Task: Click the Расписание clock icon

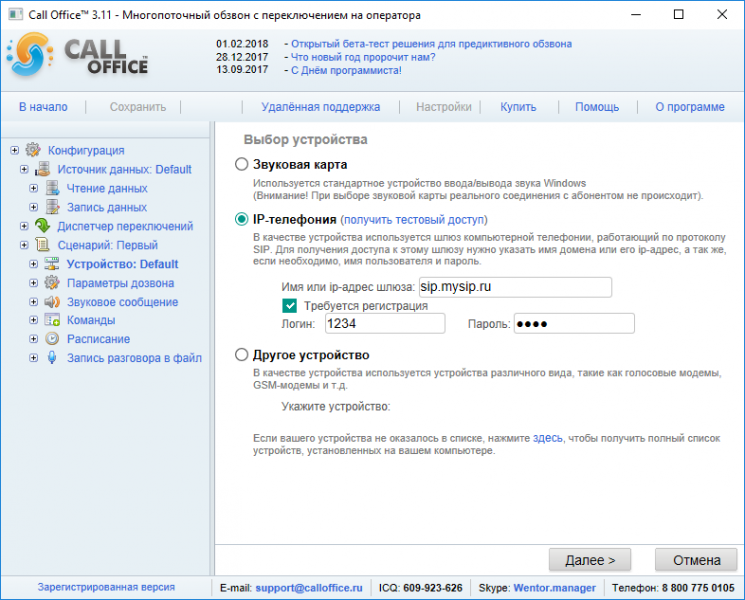Action: 52,339
